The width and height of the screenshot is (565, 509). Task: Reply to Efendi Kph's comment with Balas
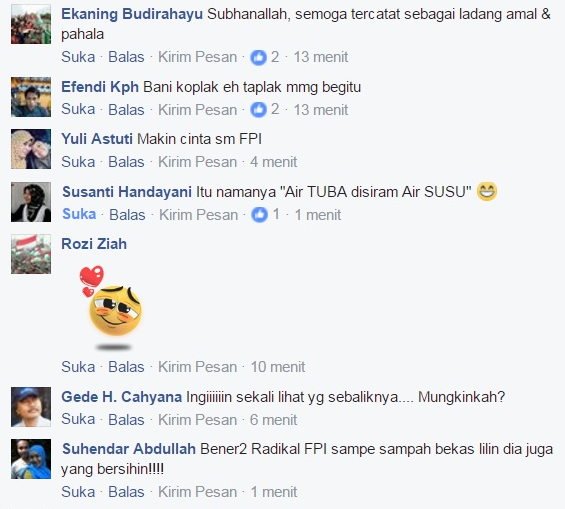pyautogui.click(x=126, y=110)
